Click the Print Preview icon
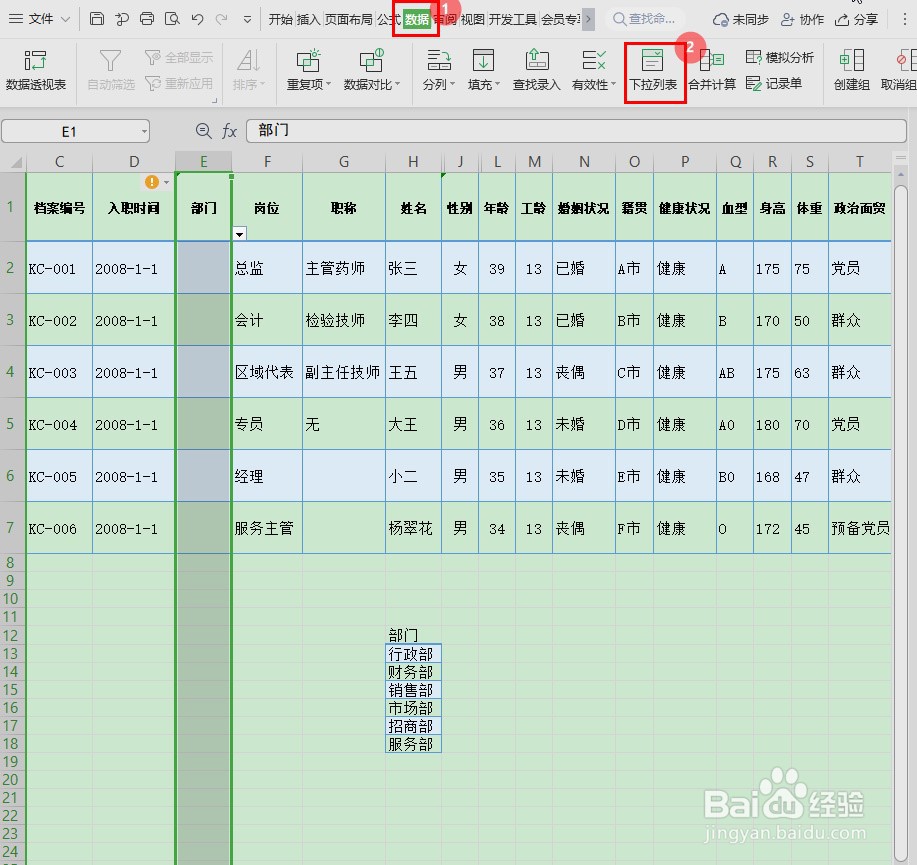 click(x=172, y=19)
